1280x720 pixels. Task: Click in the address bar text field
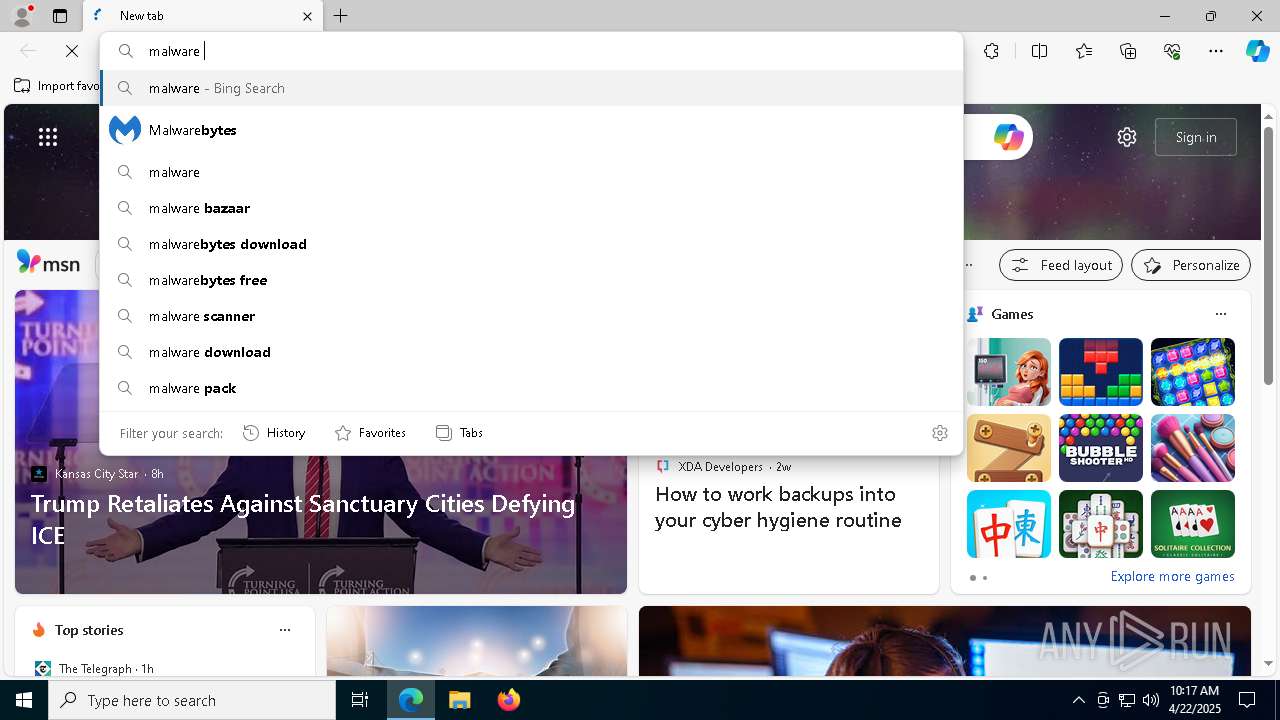point(550,51)
